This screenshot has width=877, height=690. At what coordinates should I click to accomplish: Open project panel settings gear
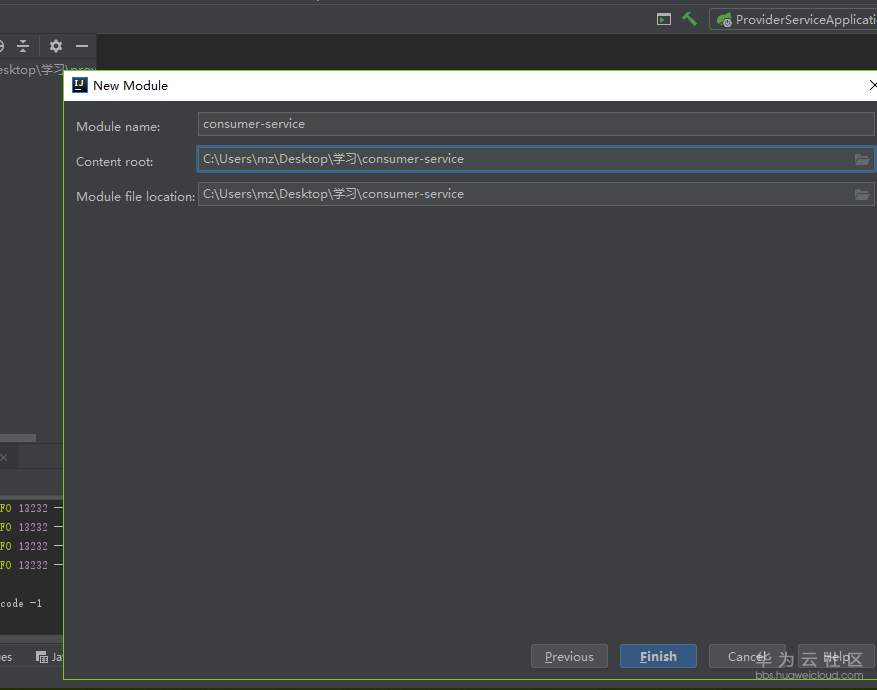click(x=55, y=46)
